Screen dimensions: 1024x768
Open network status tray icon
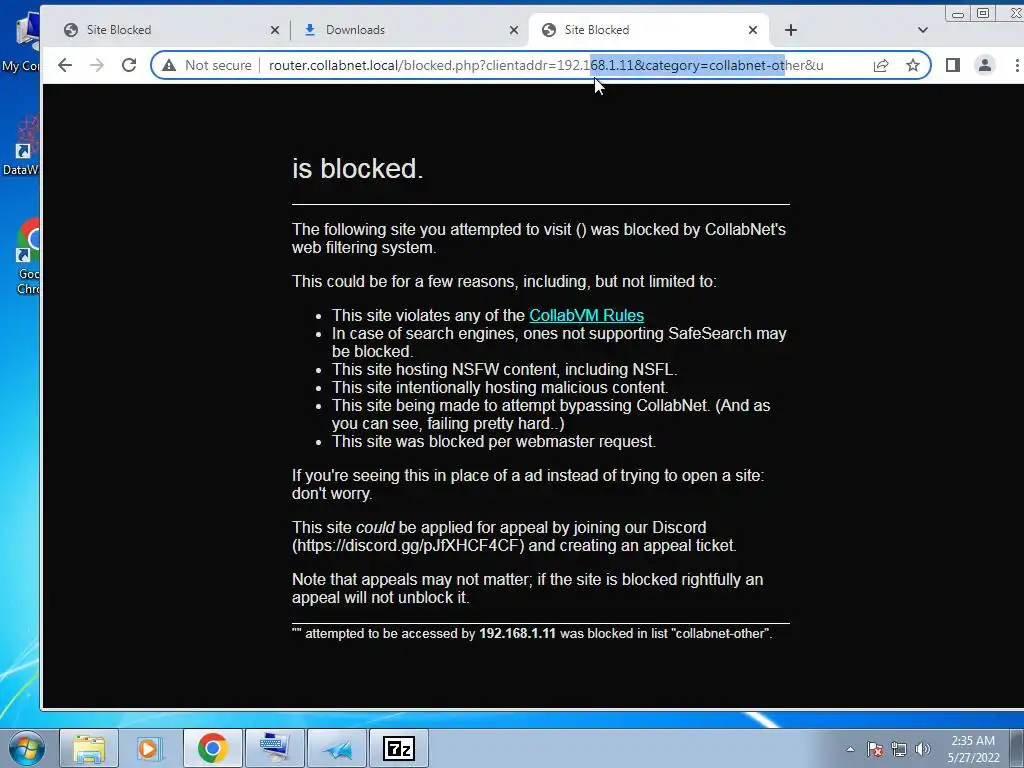pos(899,749)
